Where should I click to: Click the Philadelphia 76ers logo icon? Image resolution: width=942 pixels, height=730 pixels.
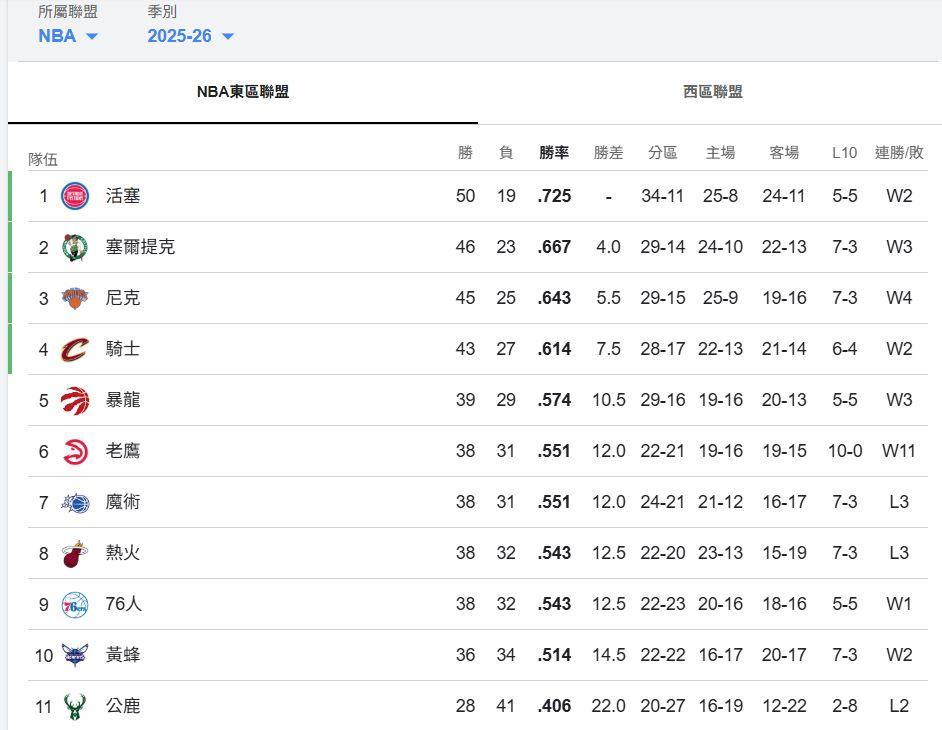click(75, 604)
